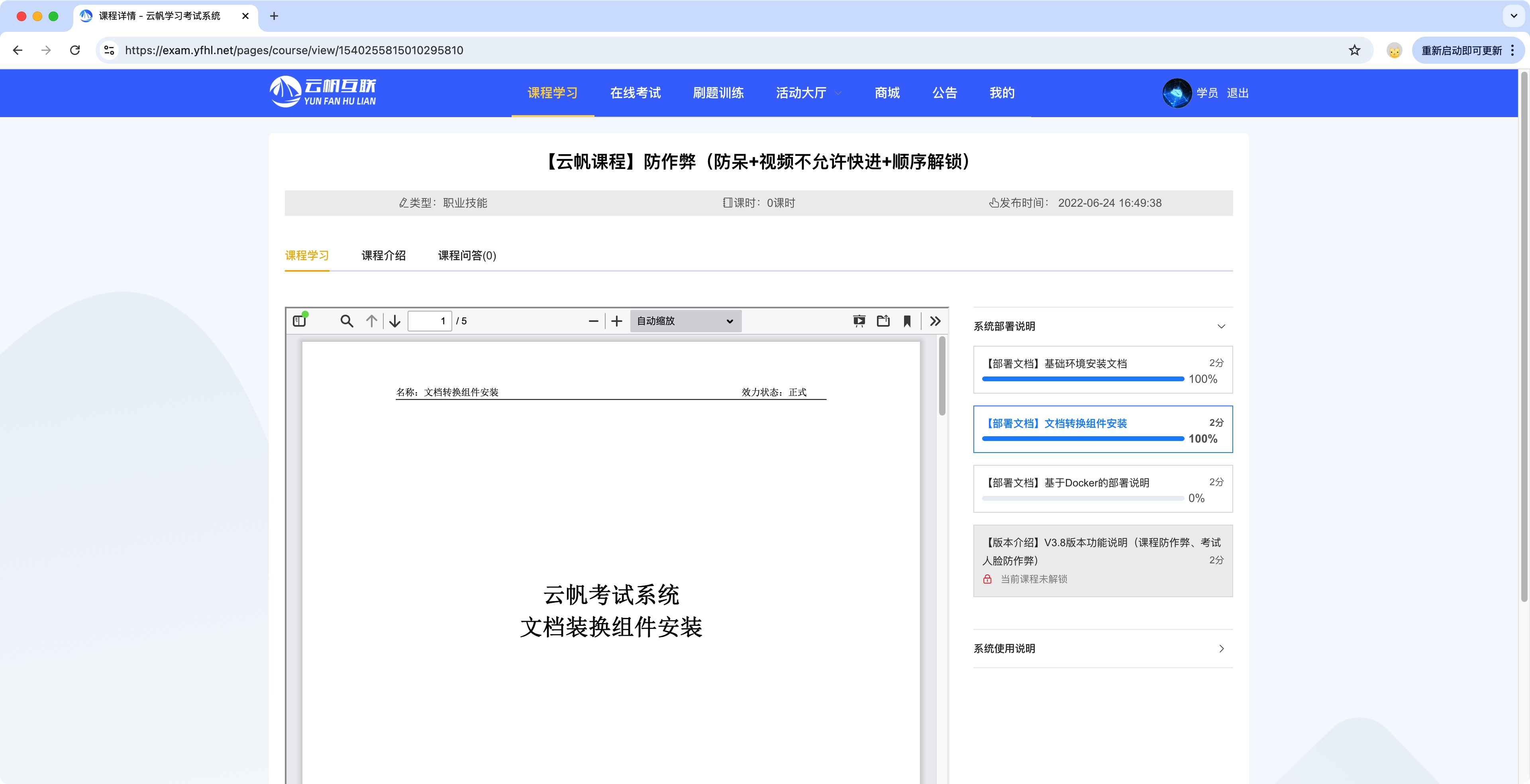Image resolution: width=1530 pixels, height=784 pixels.
Task: Open find in document search icon
Action: pos(347,321)
